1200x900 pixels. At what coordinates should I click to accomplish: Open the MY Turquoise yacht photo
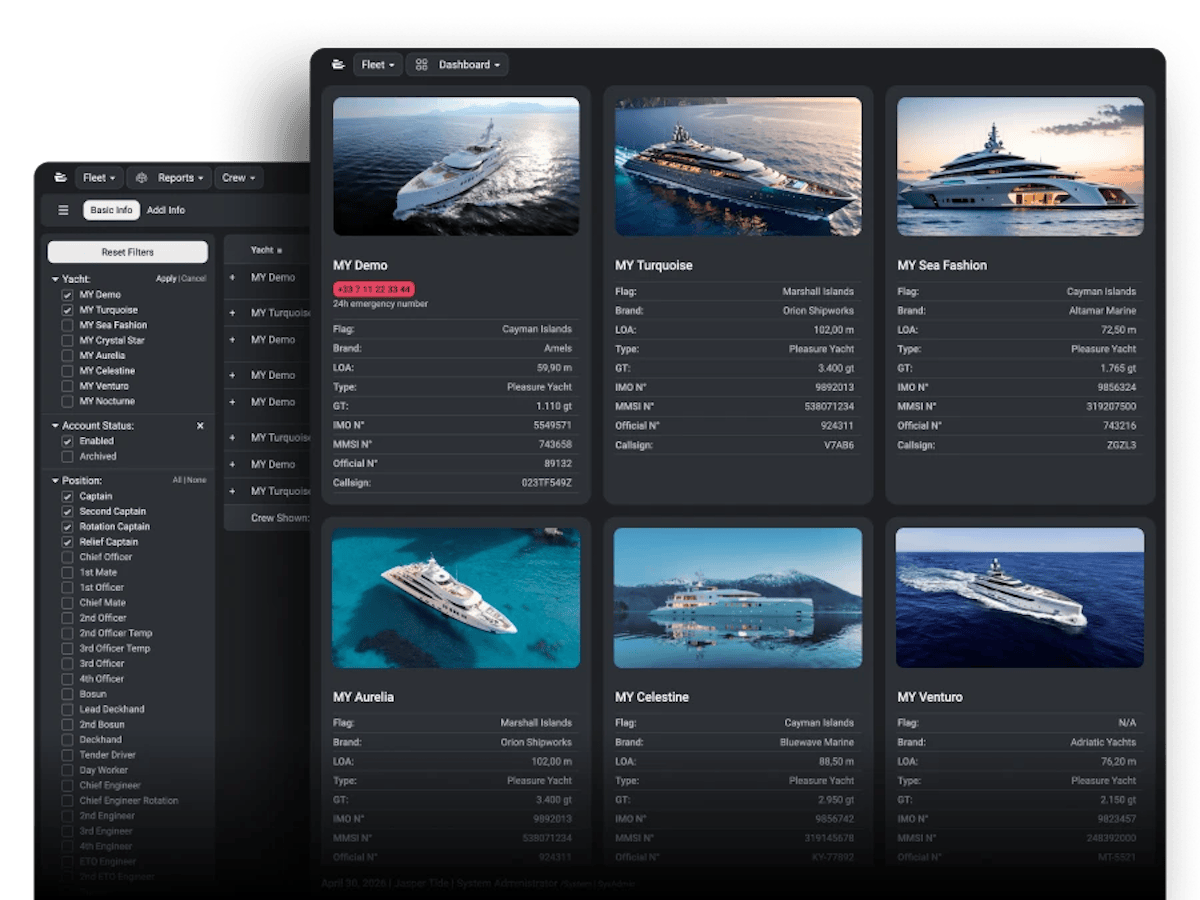pyautogui.click(x=738, y=166)
